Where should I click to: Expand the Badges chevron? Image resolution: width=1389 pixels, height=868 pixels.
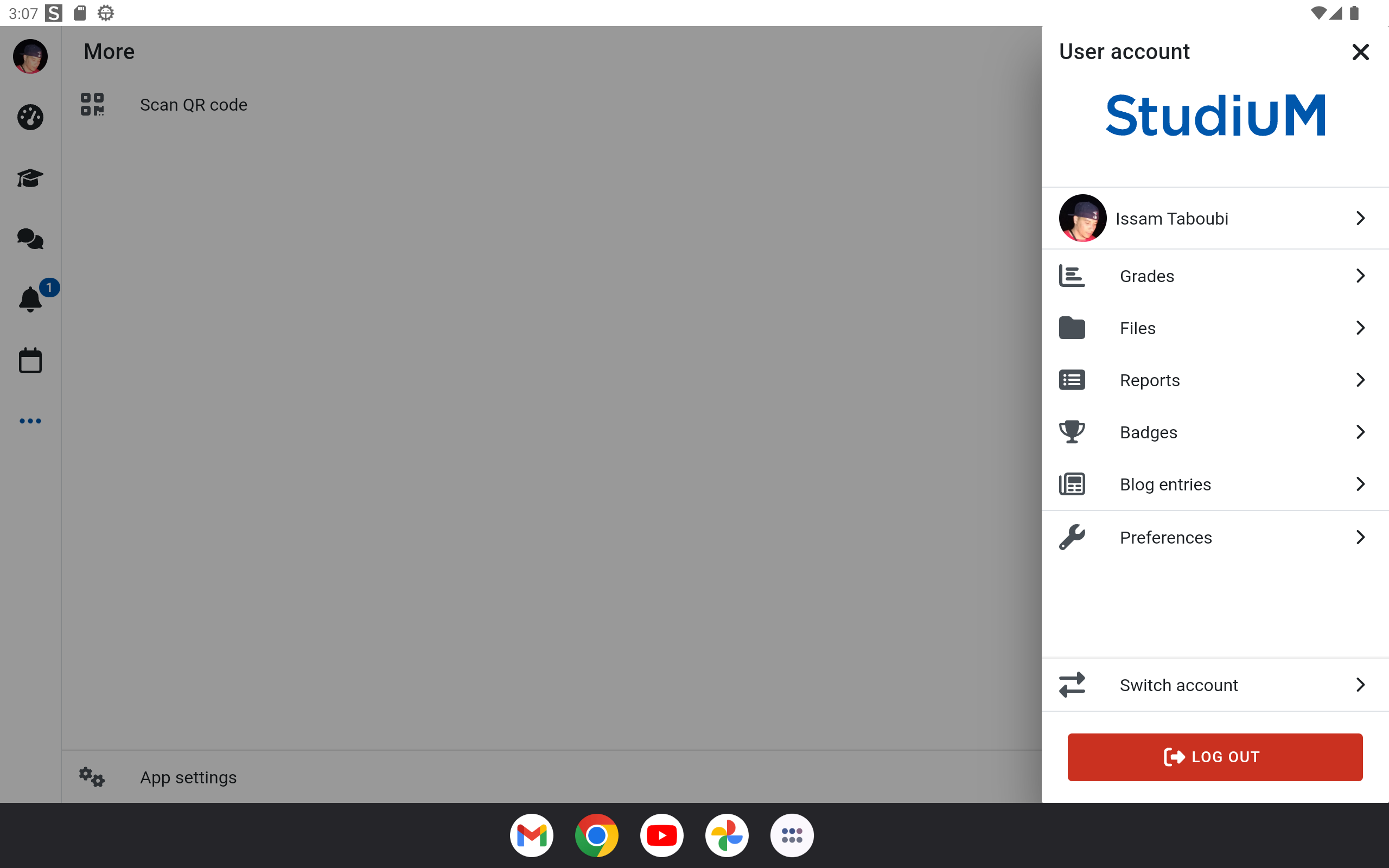point(1360,432)
